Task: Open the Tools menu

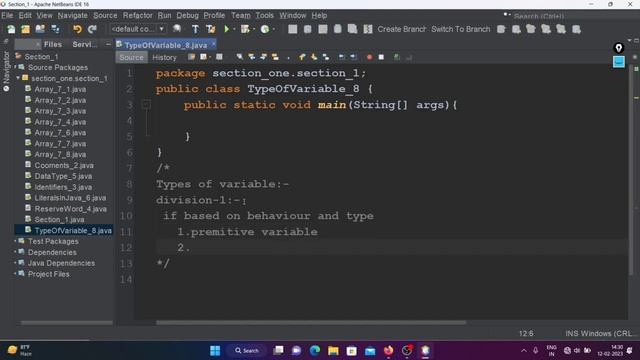Action: pyautogui.click(x=264, y=15)
